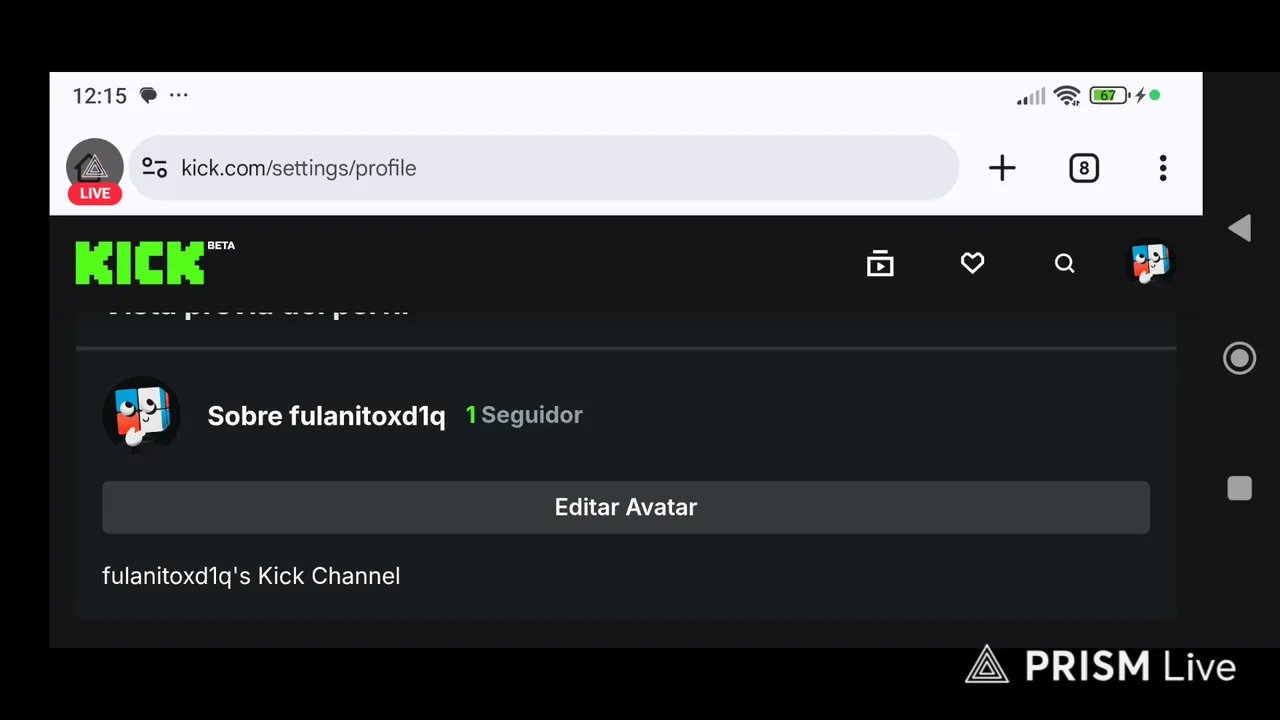This screenshot has width=1280, height=720.
Task: Focus the kick.com/settings/profile address bar
Action: point(544,168)
